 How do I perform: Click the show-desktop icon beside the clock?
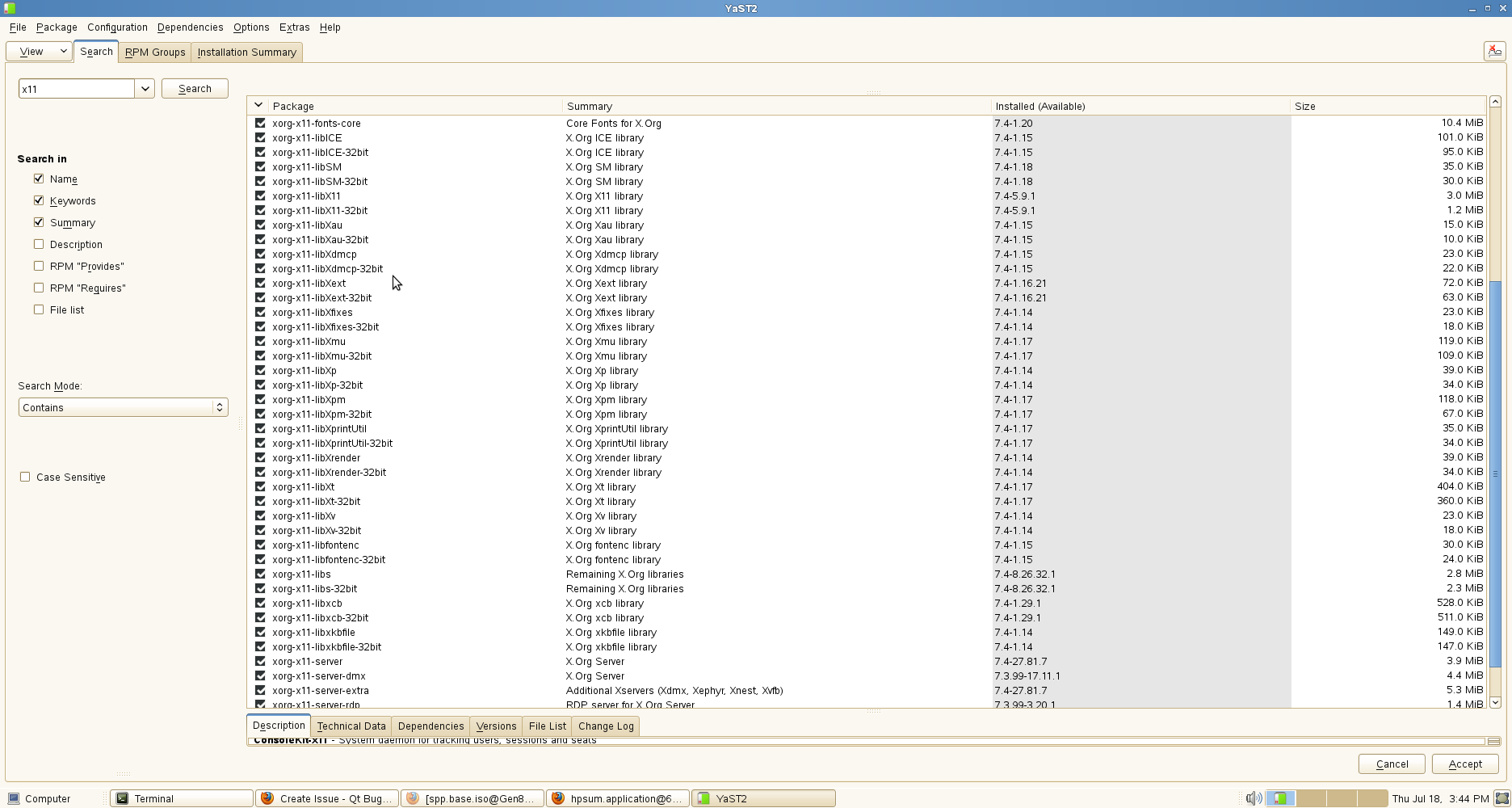(x=1501, y=798)
